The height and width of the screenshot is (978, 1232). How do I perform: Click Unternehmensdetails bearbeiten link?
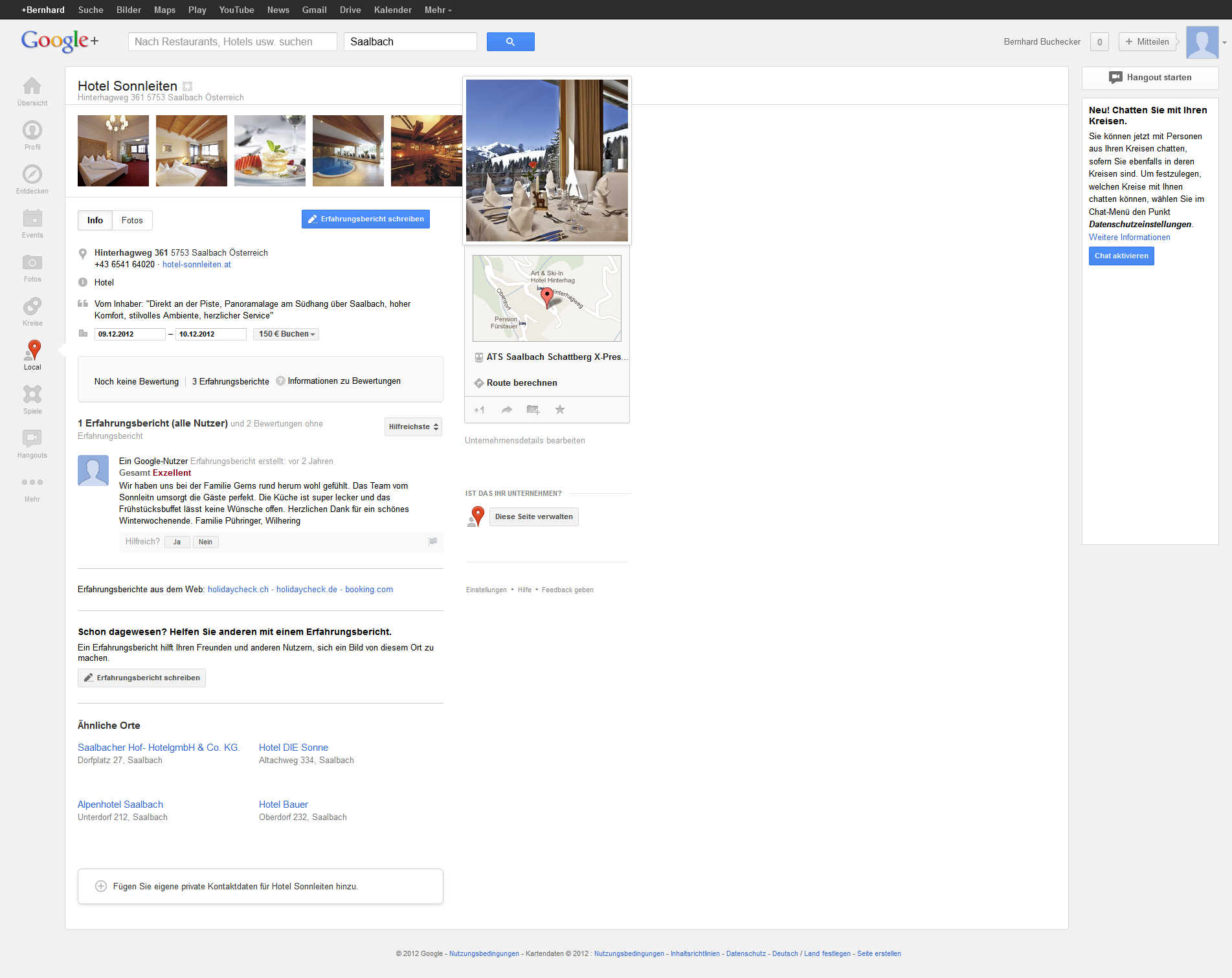coord(525,441)
